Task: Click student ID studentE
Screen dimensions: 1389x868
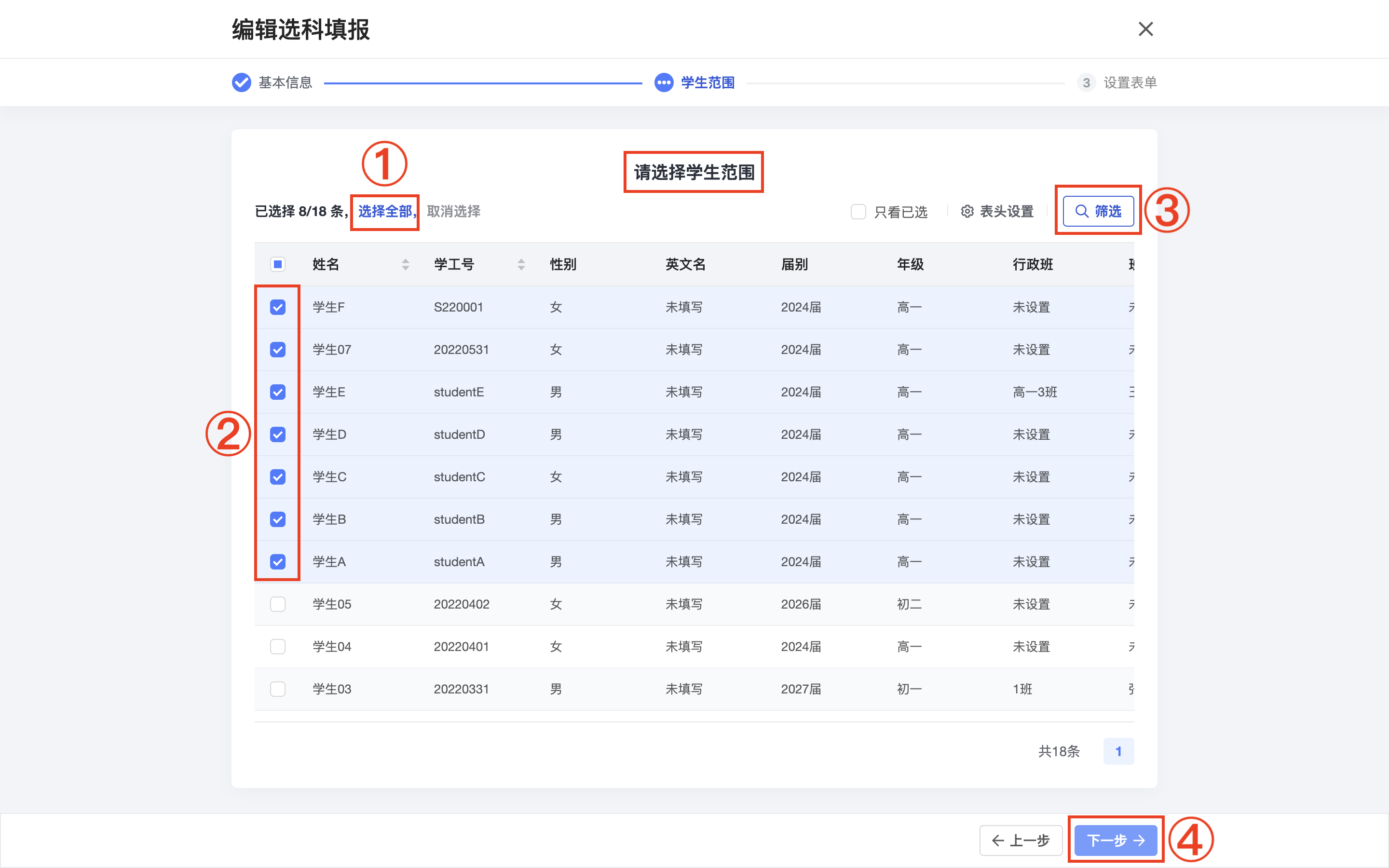Action: (459, 392)
